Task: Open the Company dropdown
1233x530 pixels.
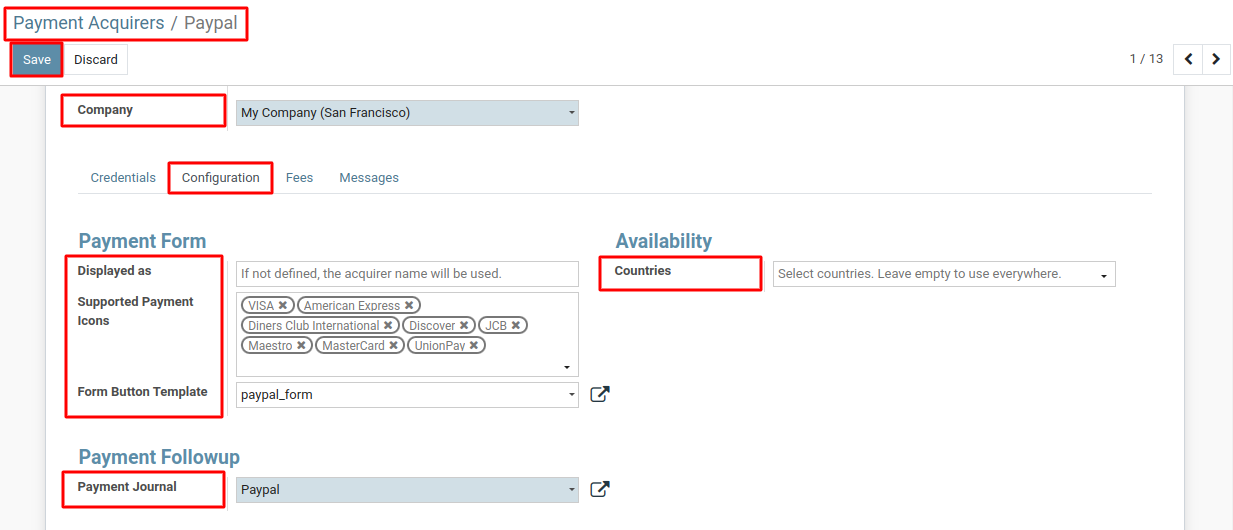Action: pyautogui.click(x=407, y=113)
